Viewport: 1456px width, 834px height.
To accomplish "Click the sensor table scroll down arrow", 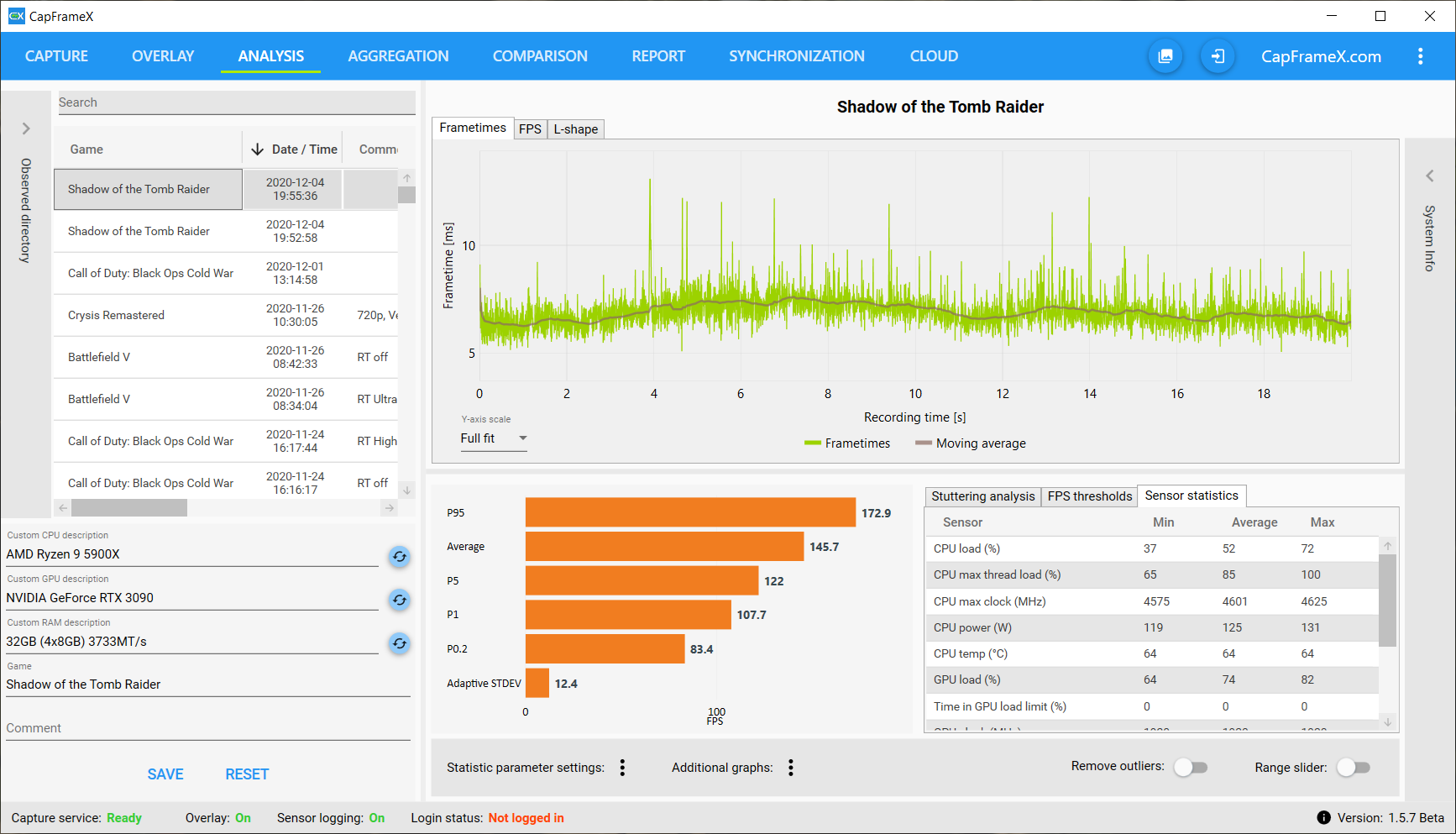I will 1388,722.
